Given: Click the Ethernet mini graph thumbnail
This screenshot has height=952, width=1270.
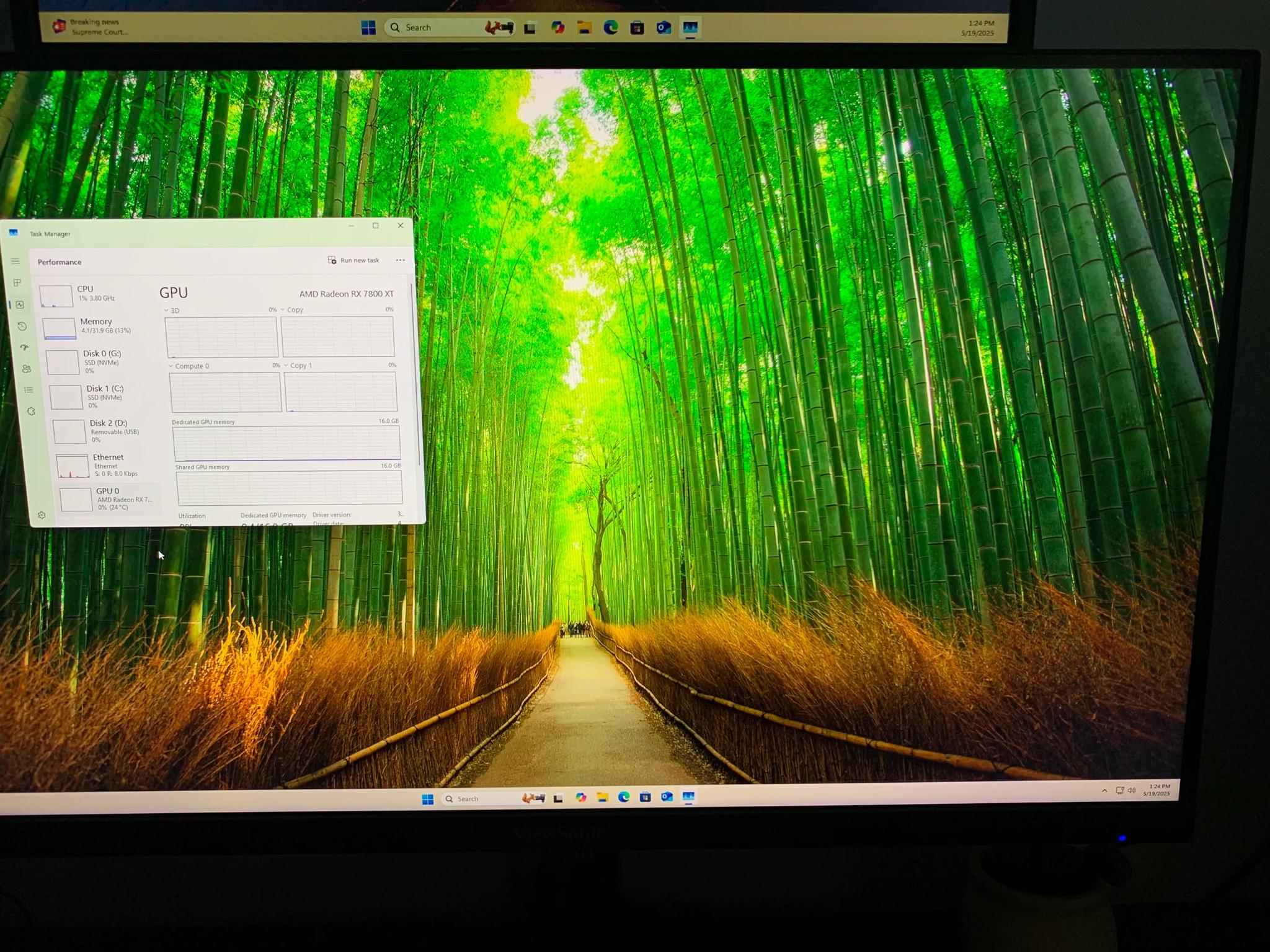Looking at the screenshot, I should 73,466.
